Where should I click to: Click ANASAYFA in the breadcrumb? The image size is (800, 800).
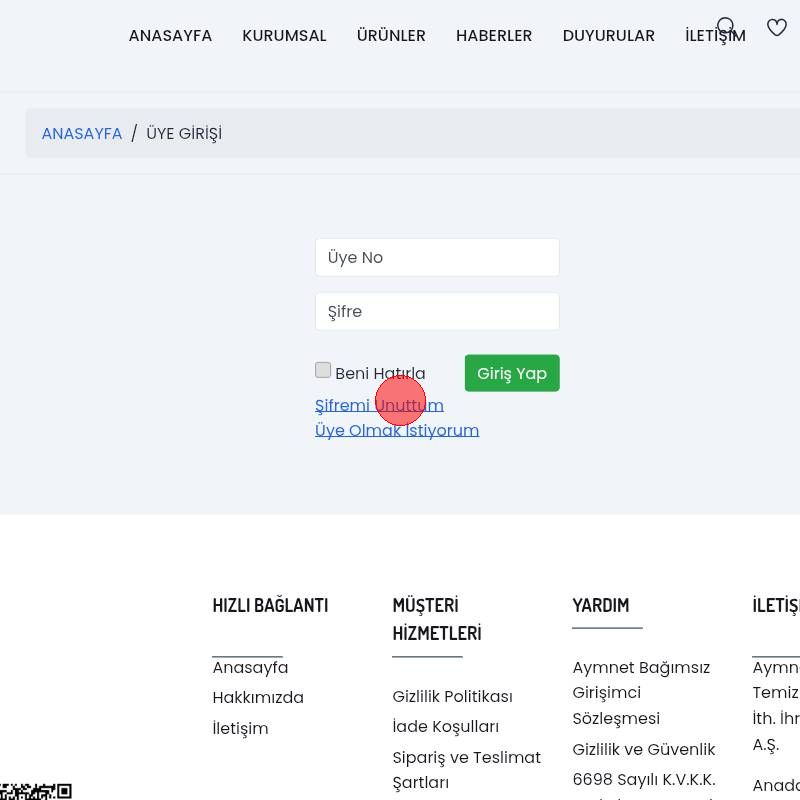tap(82, 134)
